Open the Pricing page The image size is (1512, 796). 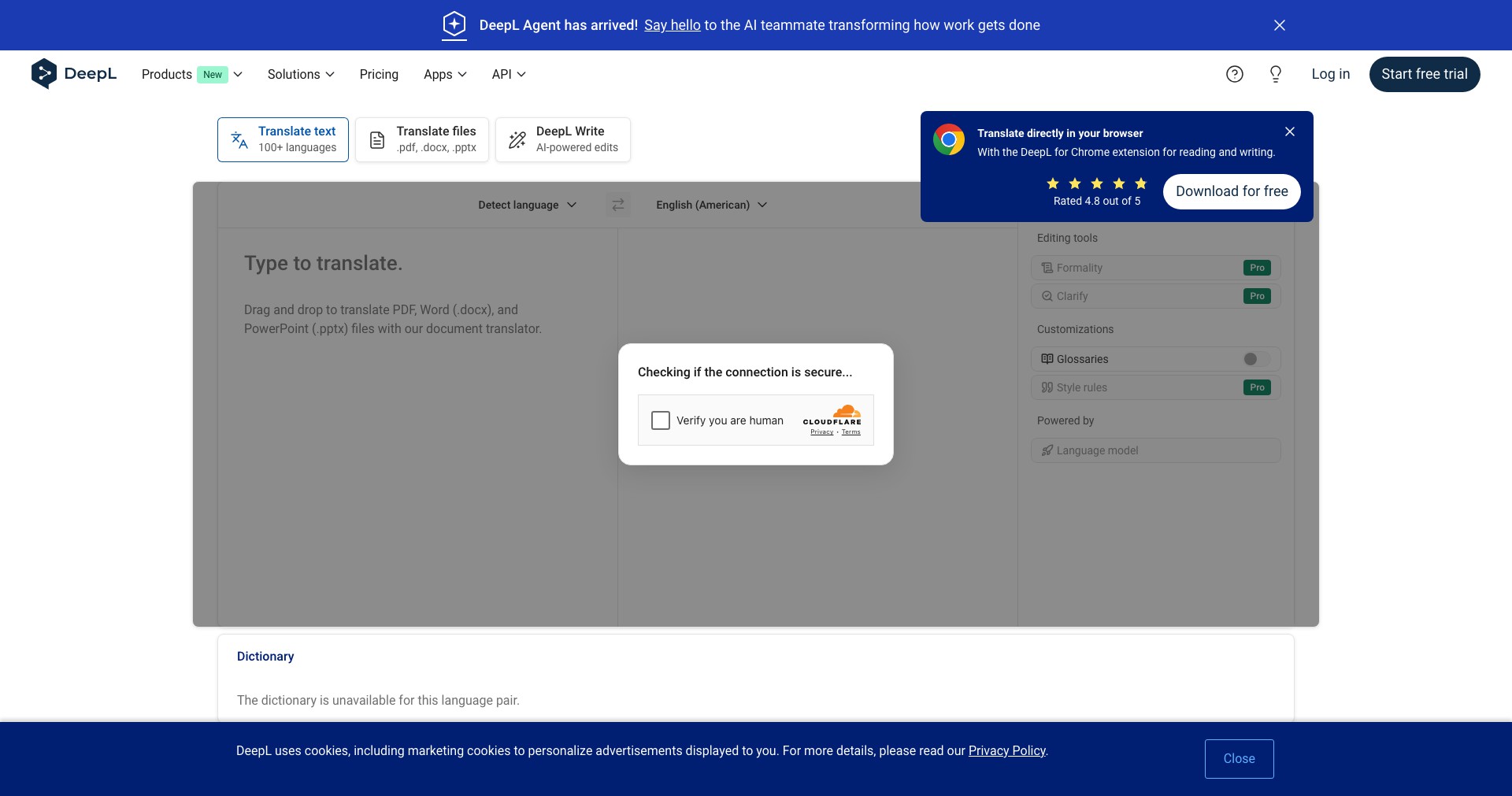379,74
